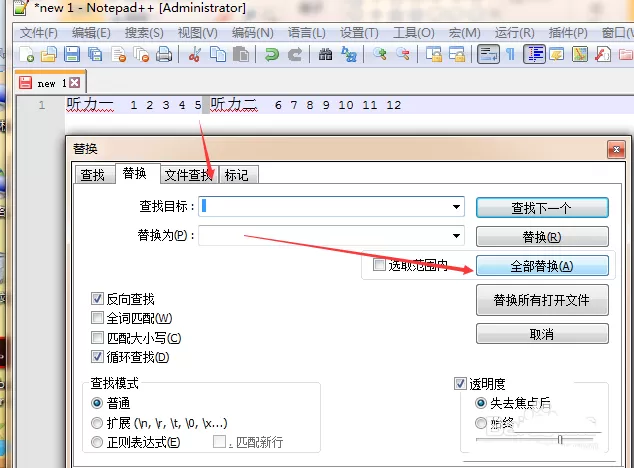Click the 取消 button

542,334
